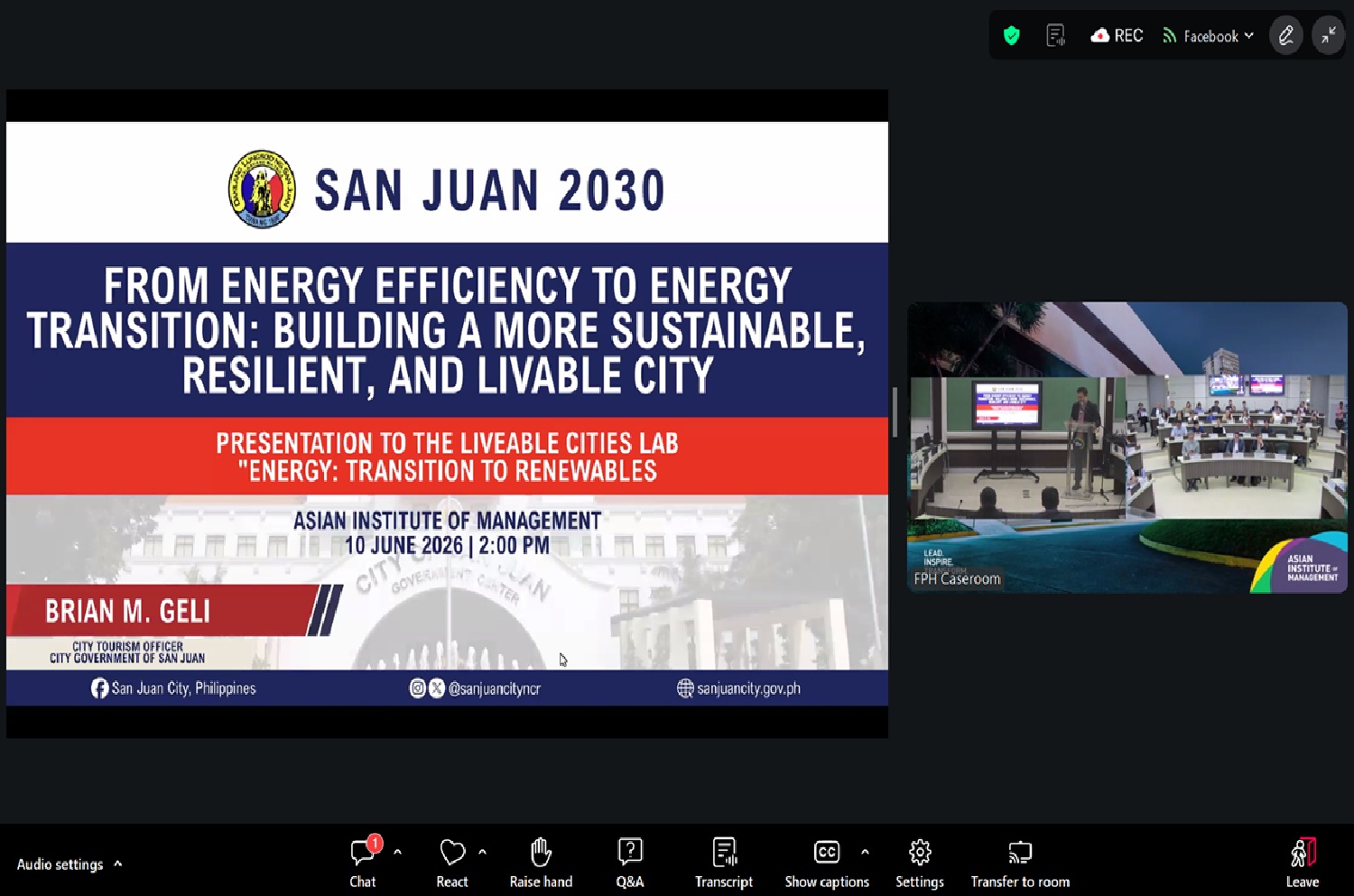
Task: Click the Instagram icon on the slide footer
Action: tap(417, 688)
